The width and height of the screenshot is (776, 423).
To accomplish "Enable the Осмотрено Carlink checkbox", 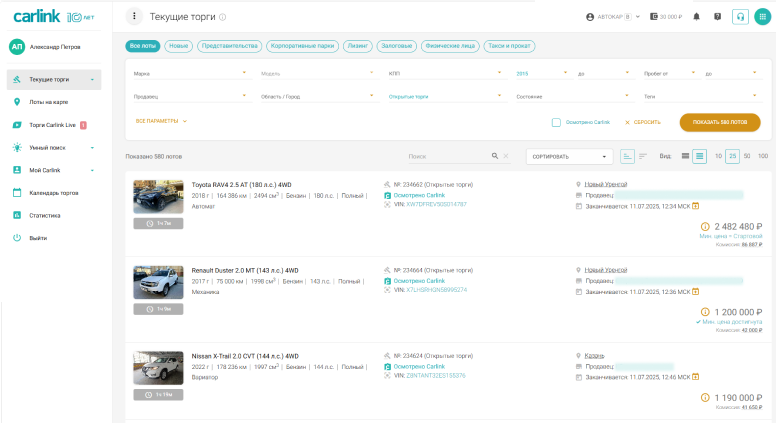I will pyautogui.click(x=556, y=122).
